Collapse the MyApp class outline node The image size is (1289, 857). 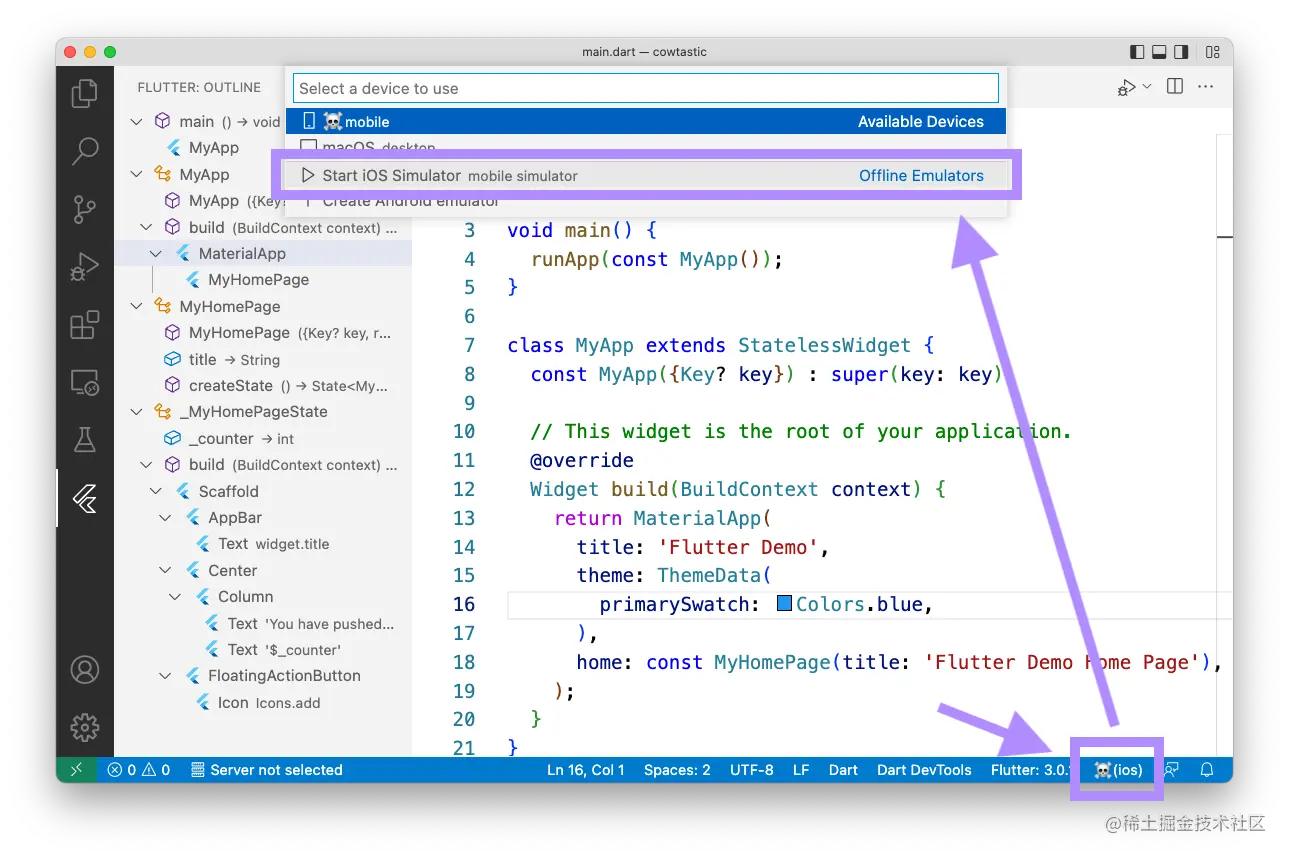pos(137,174)
